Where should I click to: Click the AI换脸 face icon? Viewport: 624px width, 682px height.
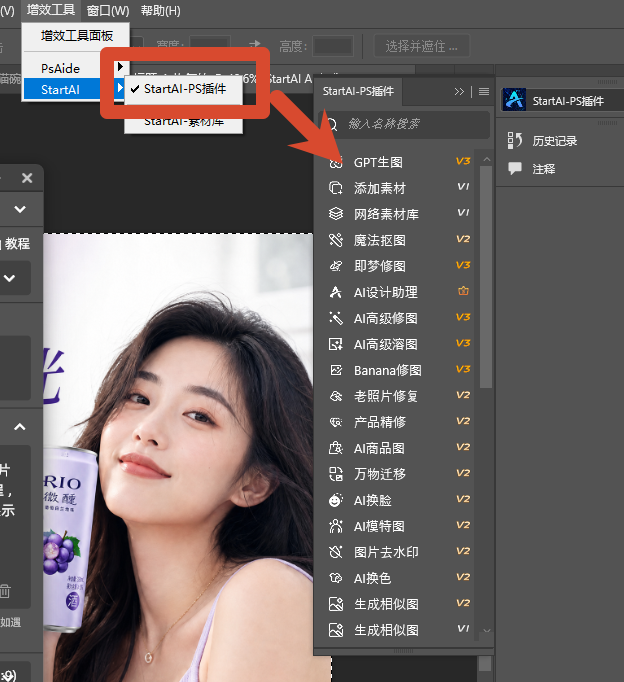[336, 500]
